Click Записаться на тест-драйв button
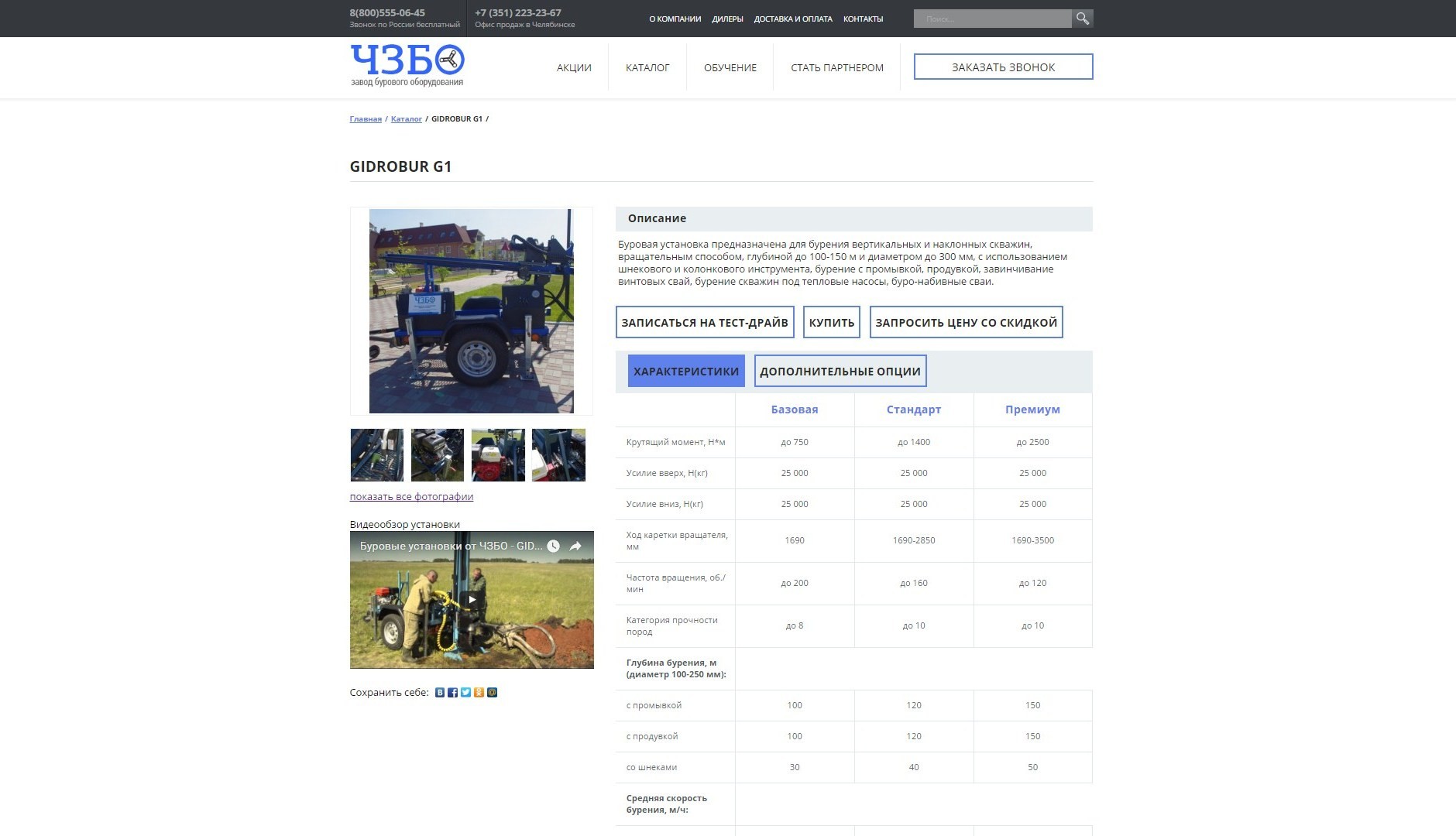The width and height of the screenshot is (1456, 836). pos(705,323)
